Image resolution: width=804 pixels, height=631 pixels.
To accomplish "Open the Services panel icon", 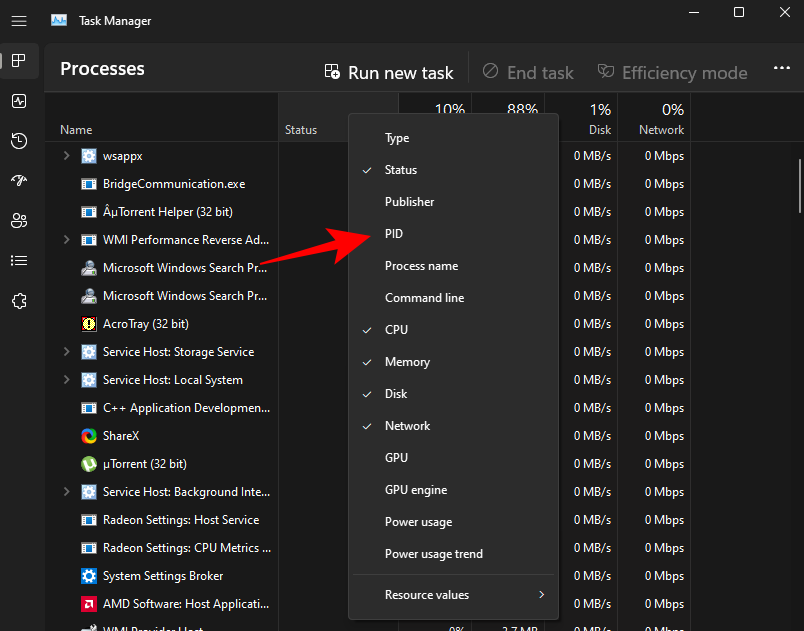I will click(x=19, y=300).
